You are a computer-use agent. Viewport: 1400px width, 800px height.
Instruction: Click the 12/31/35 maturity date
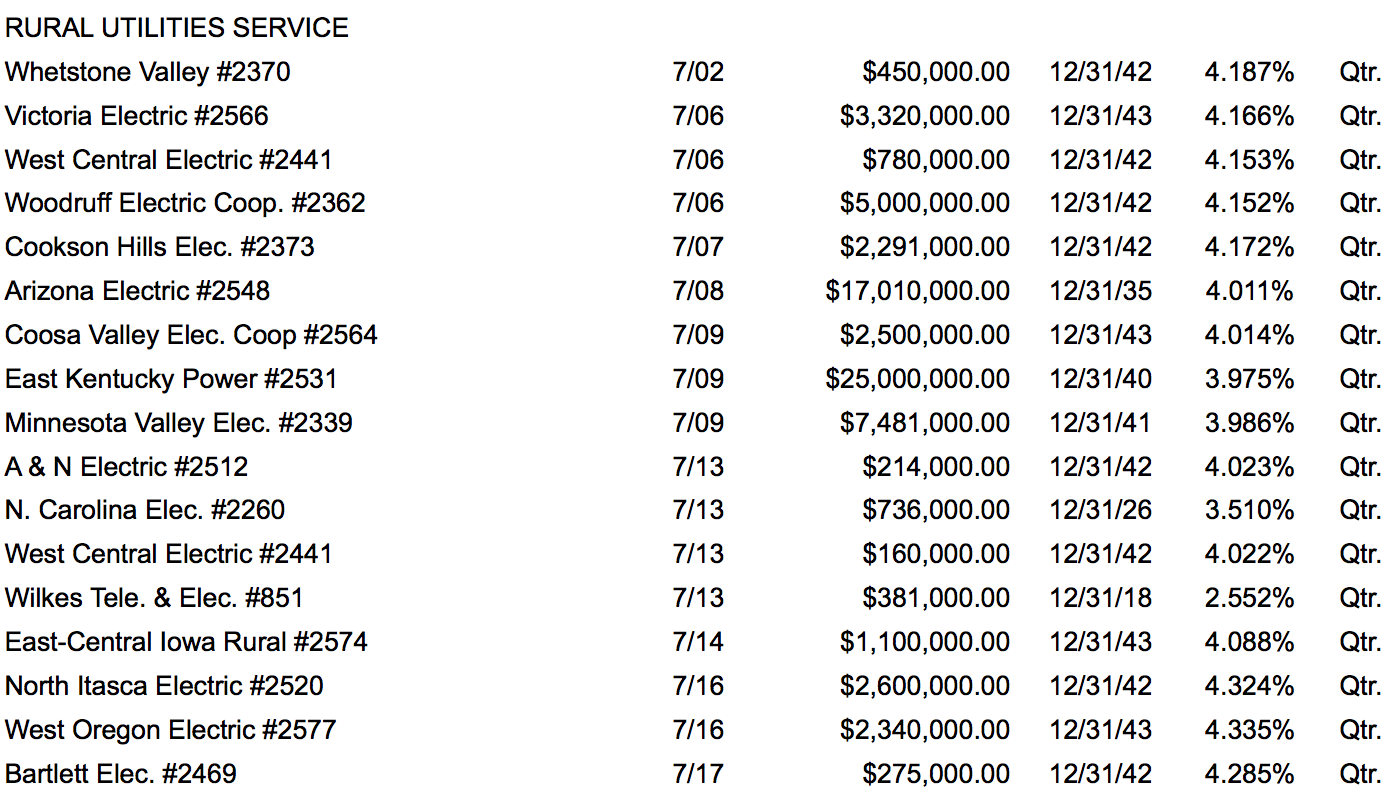[1100, 291]
